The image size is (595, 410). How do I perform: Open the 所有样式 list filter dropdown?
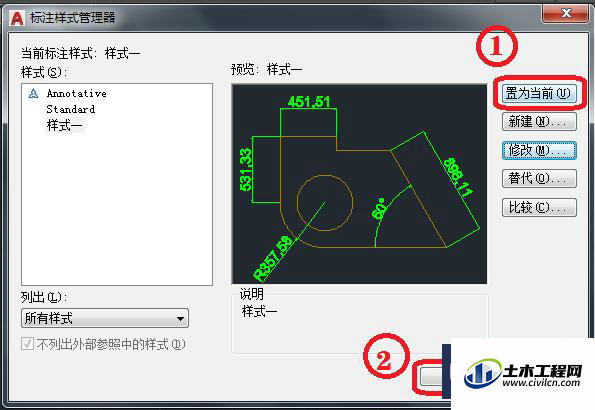point(105,318)
